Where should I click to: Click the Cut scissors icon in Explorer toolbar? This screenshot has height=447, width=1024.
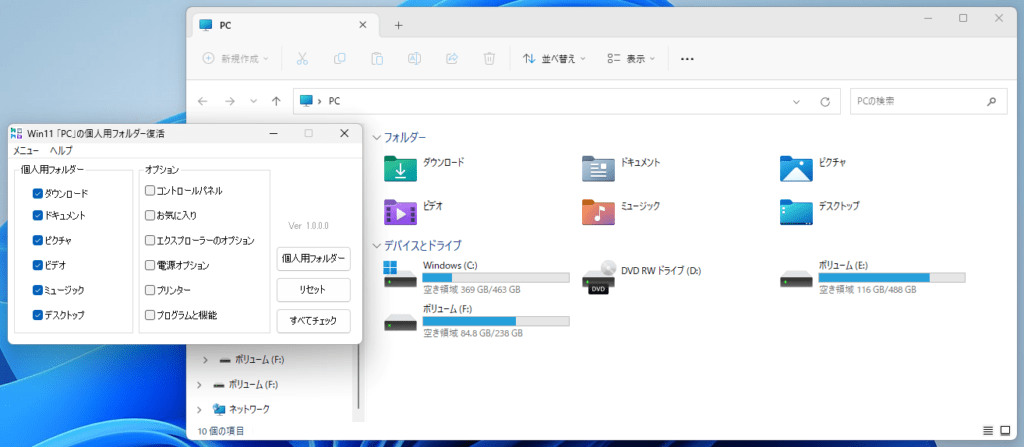(302, 59)
